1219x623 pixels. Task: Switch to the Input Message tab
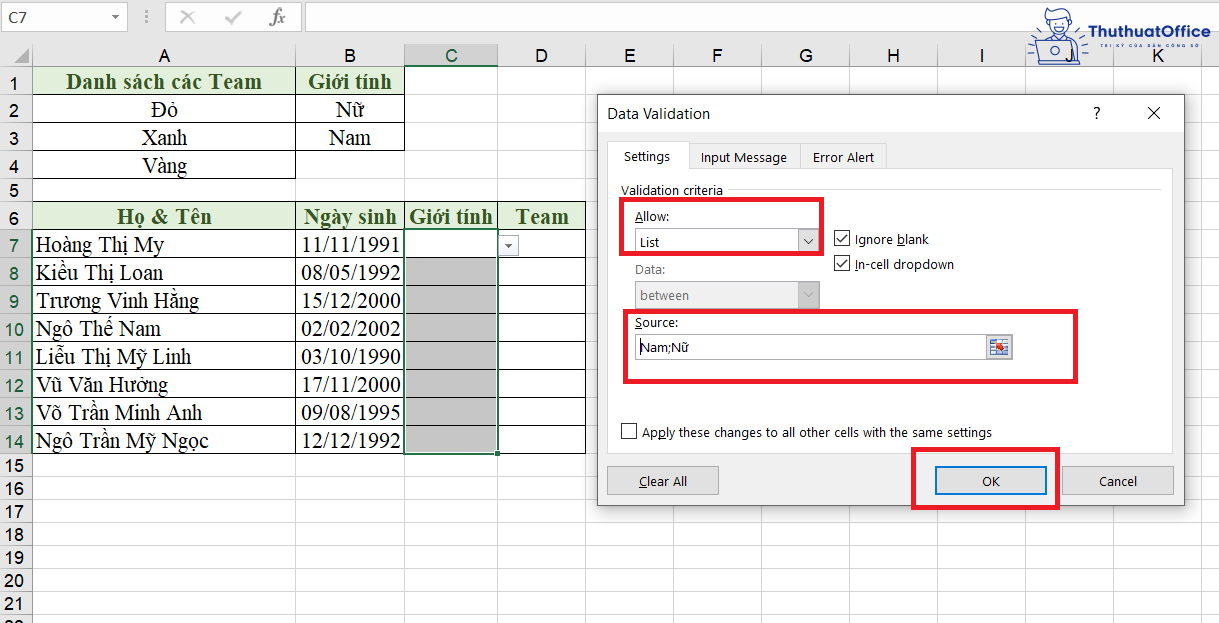pos(743,156)
